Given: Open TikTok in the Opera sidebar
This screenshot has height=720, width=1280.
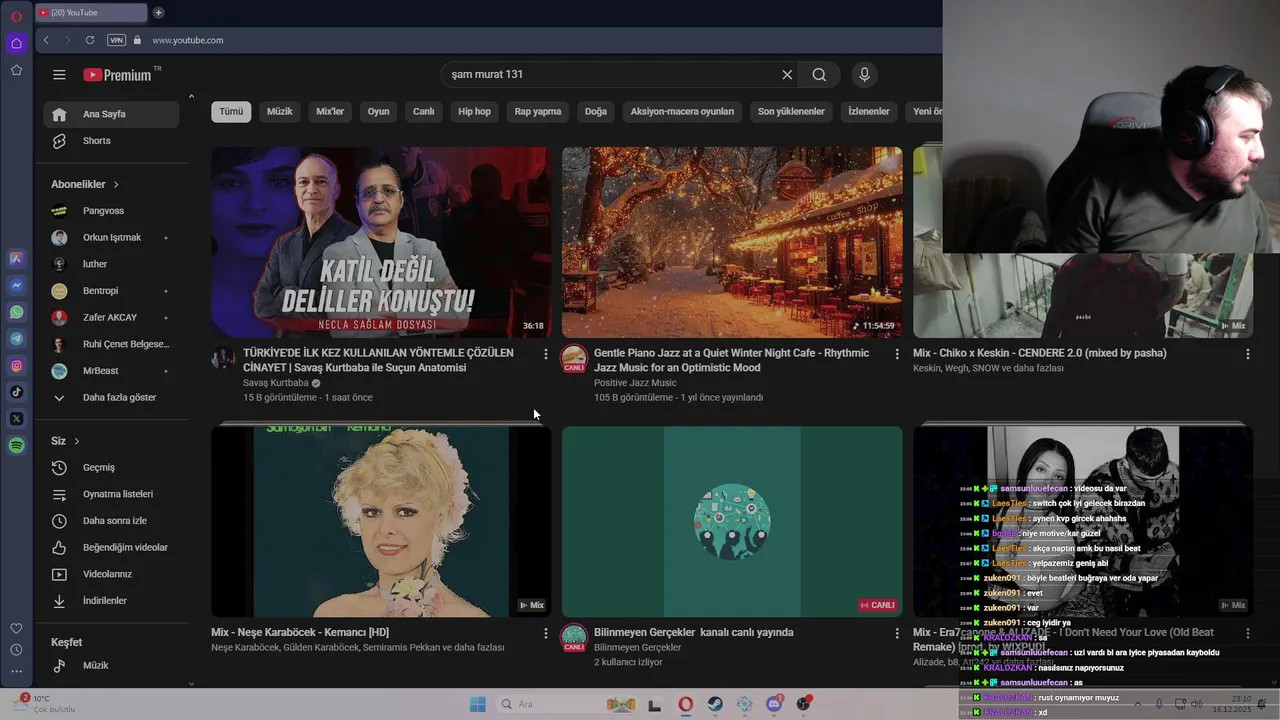Looking at the screenshot, I should [16, 392].
